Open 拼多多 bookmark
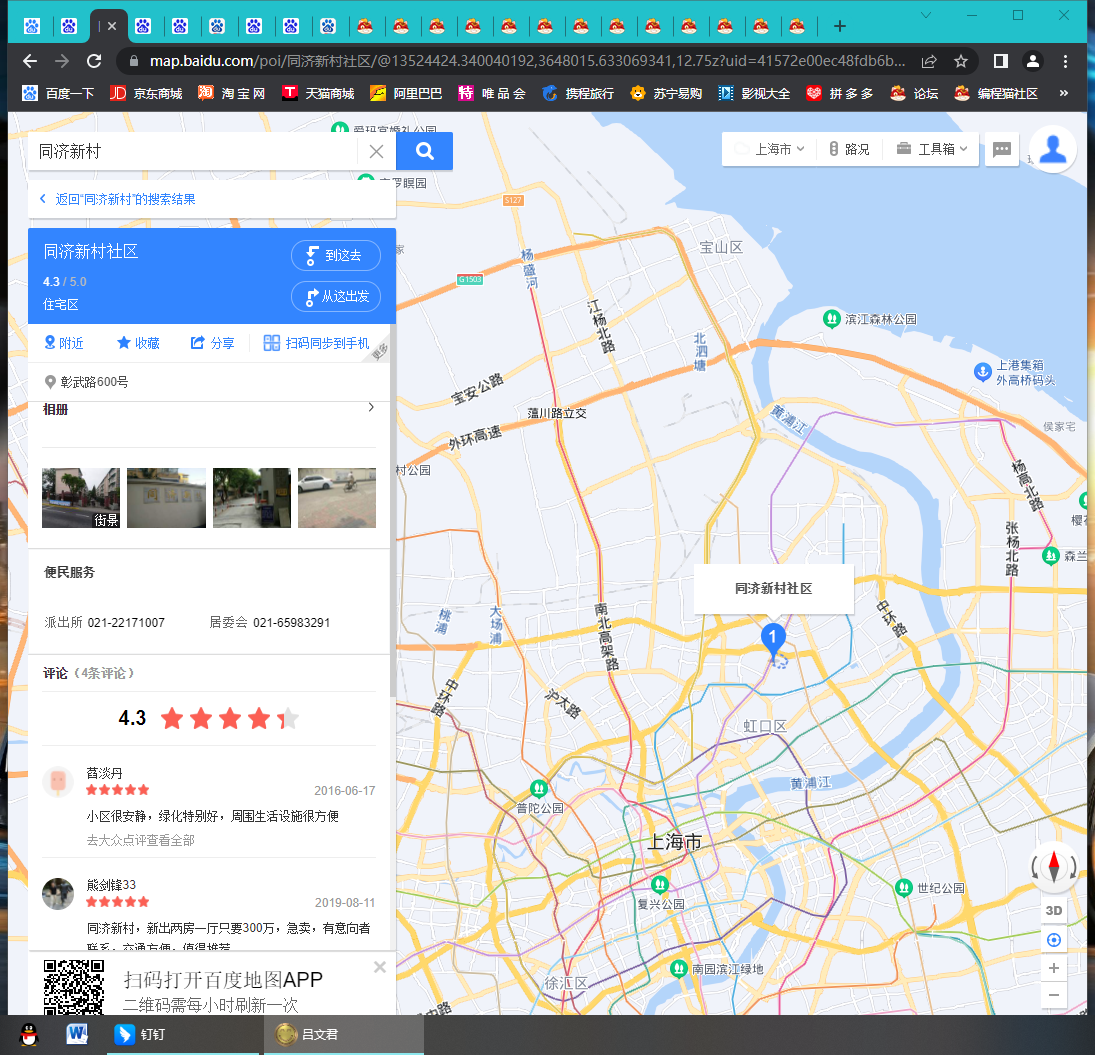The image size is (1095, 1055). point(840,94)
